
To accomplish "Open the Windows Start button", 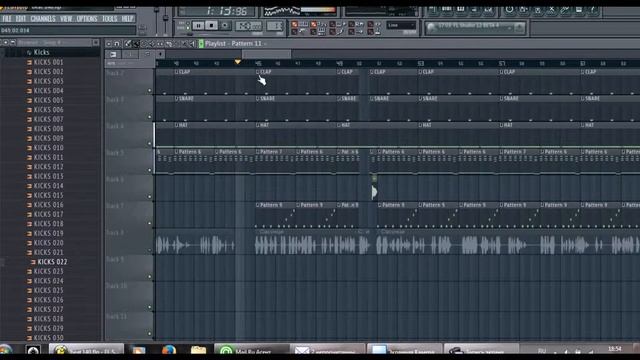I will tap(6, 350).
